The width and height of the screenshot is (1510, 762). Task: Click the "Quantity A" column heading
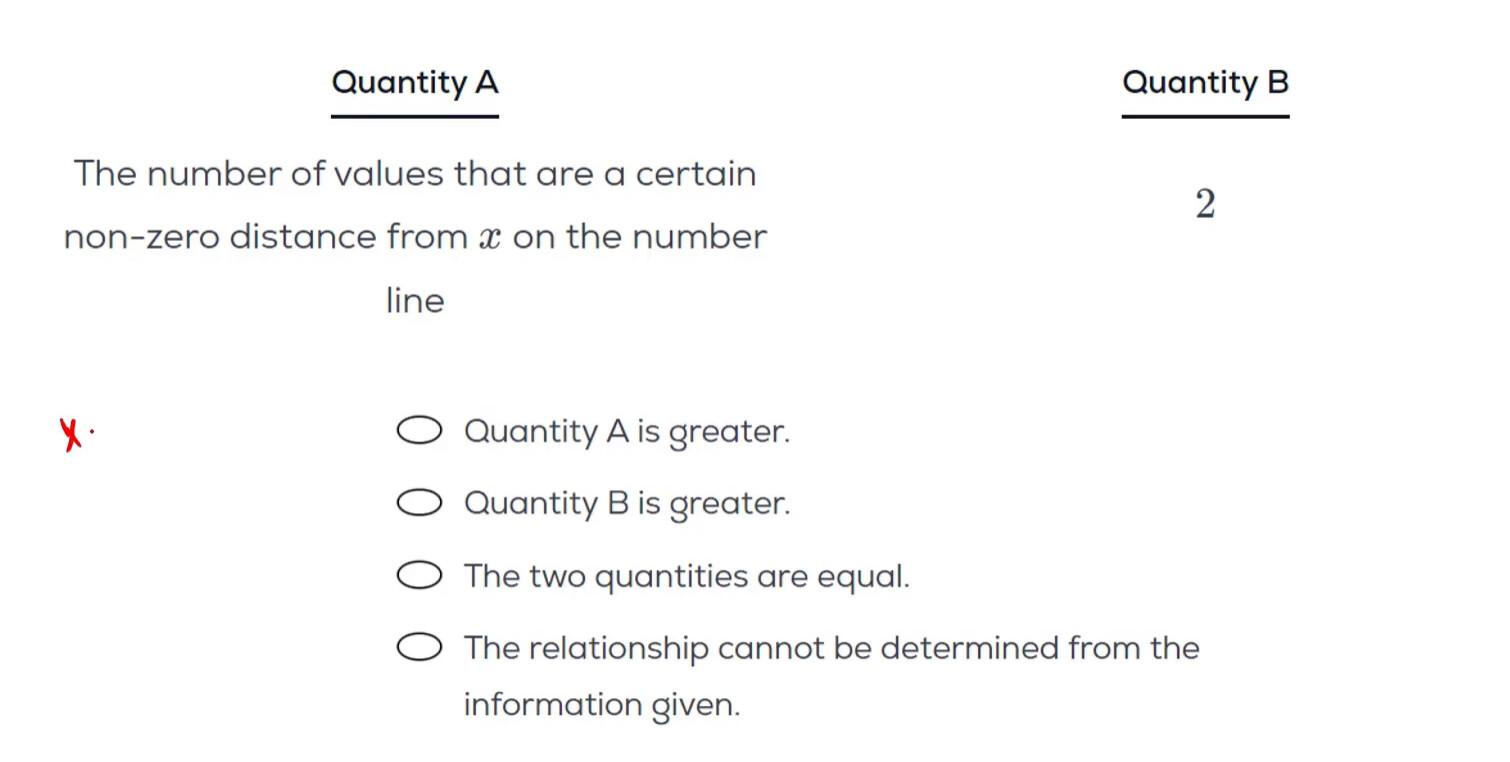coord(414,82)
